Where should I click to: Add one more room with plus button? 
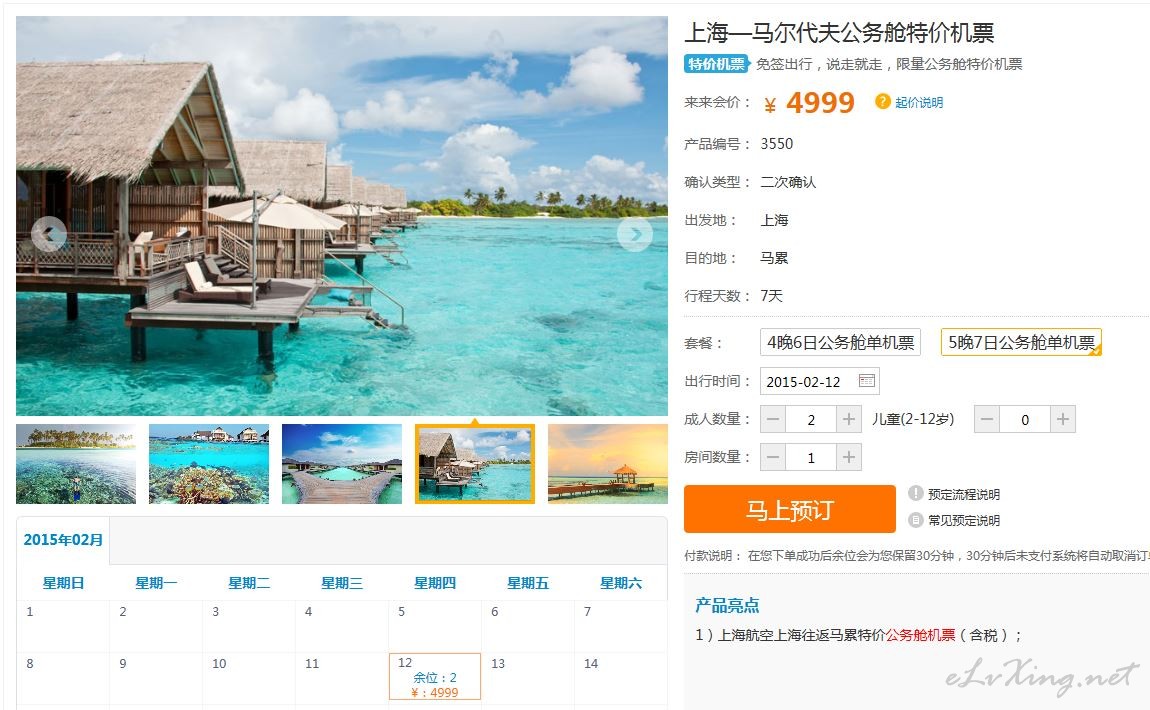click(x=849, y=458)
